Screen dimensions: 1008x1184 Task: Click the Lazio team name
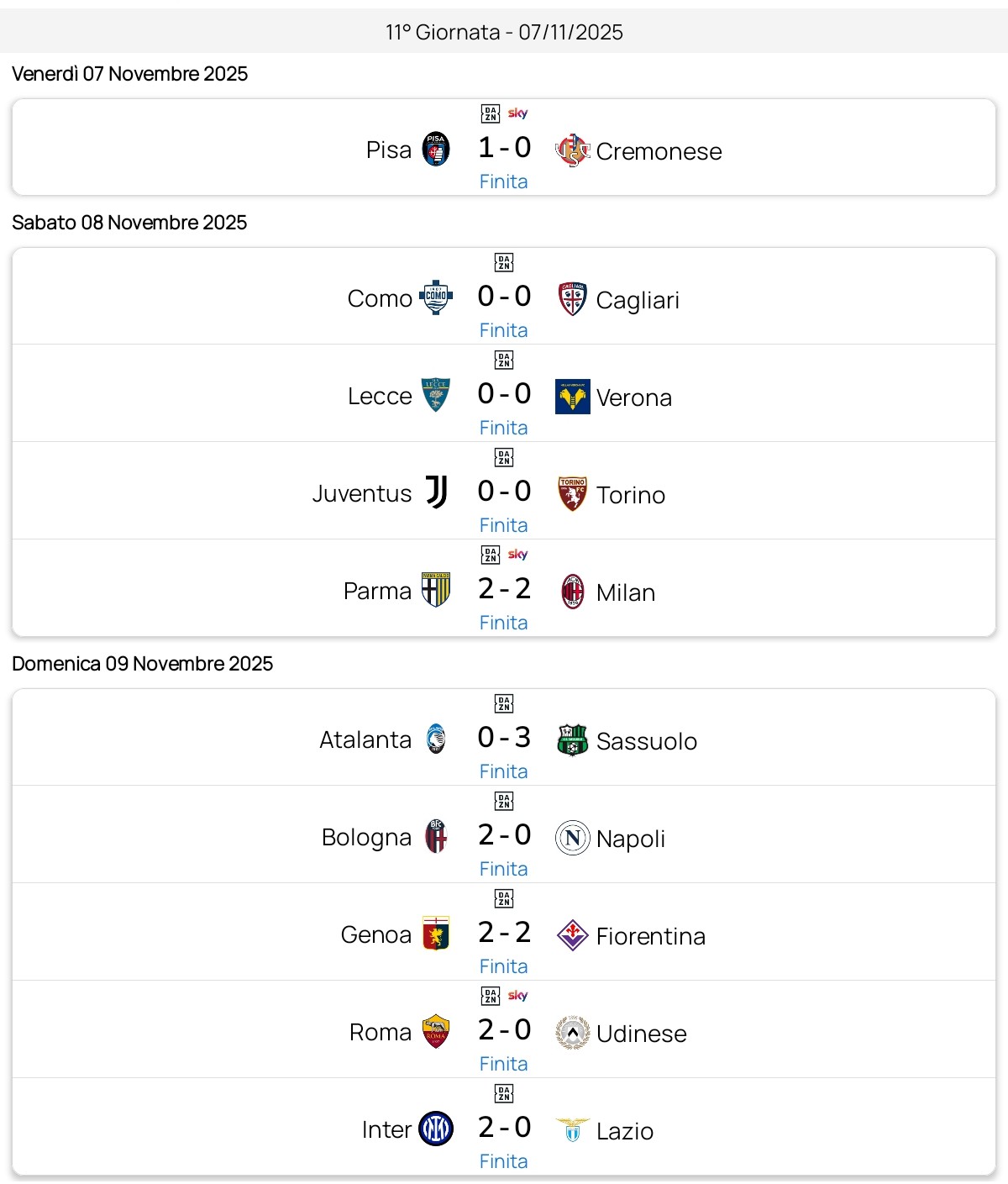(x=625, y=1131)
